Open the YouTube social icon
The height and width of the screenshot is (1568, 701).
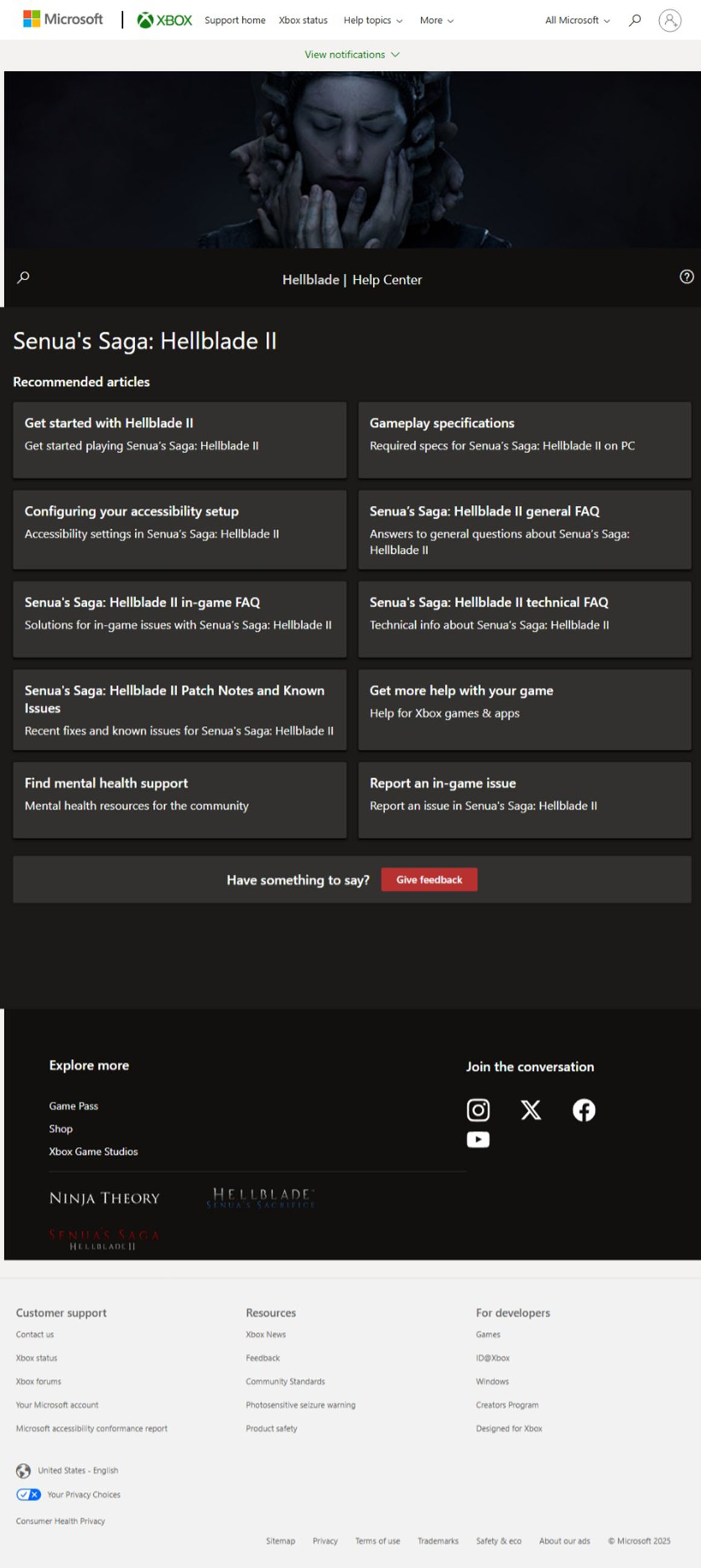click(477, 1139)
